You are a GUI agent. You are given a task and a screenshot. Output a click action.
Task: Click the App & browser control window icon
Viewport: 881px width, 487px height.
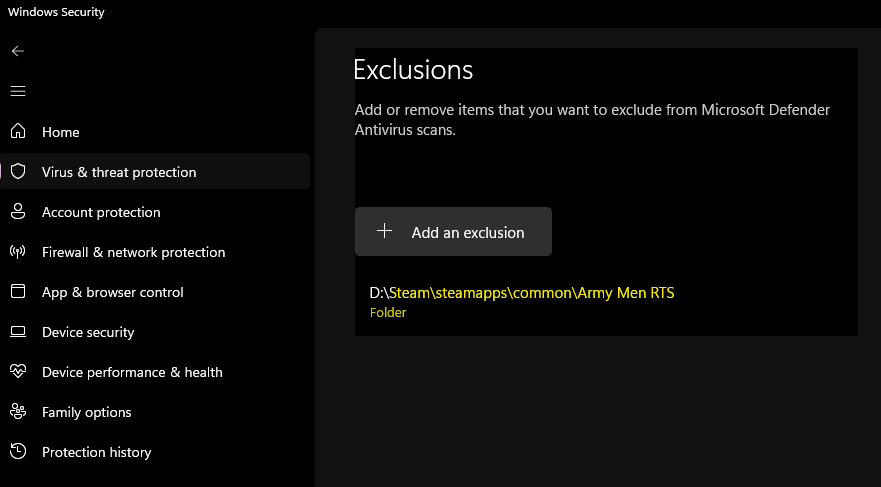17,292
